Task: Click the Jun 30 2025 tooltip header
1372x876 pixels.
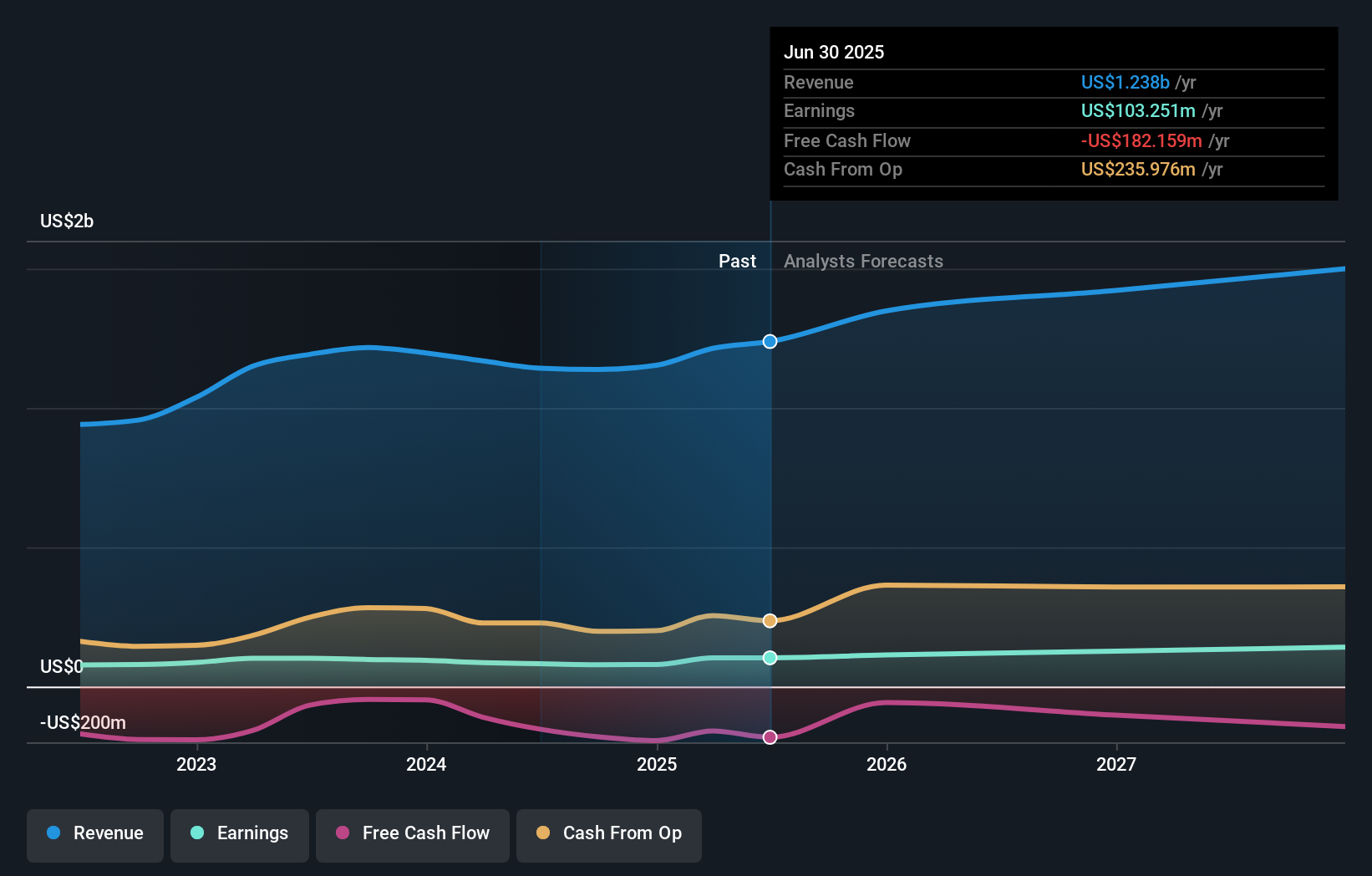Action: [x=834, y=52]
